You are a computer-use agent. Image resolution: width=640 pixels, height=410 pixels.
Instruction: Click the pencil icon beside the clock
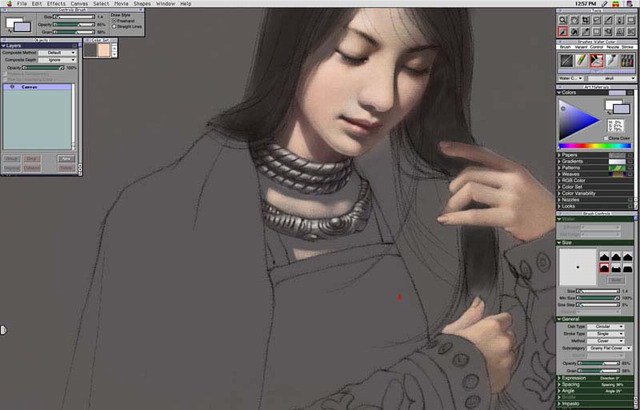[605, 4]
